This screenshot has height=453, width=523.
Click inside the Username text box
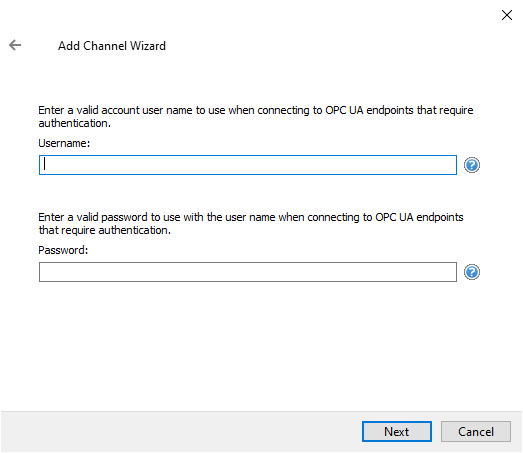click(x=248, y=165)
